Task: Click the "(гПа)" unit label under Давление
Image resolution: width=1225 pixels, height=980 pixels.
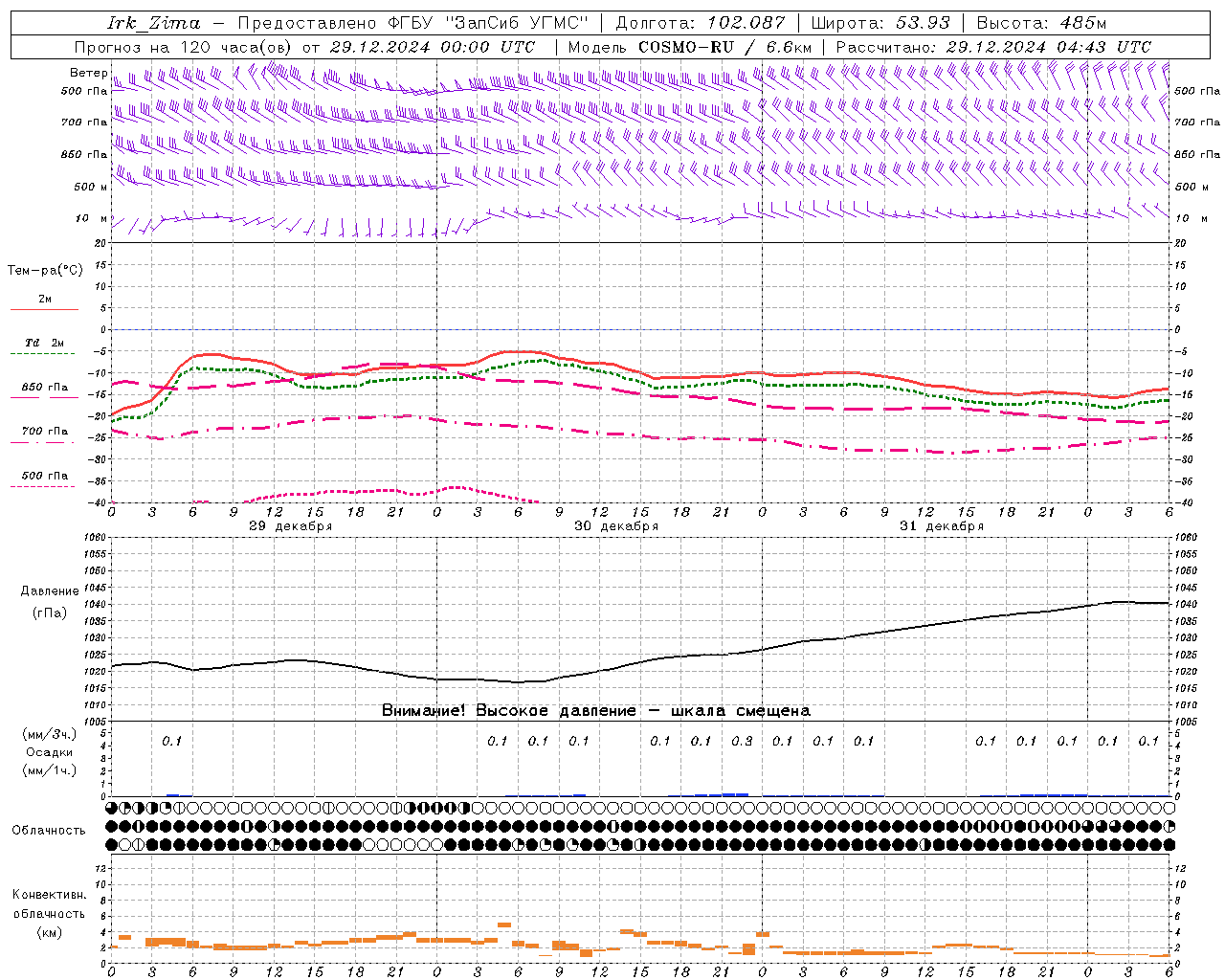Action: click(x=50, y=613)
